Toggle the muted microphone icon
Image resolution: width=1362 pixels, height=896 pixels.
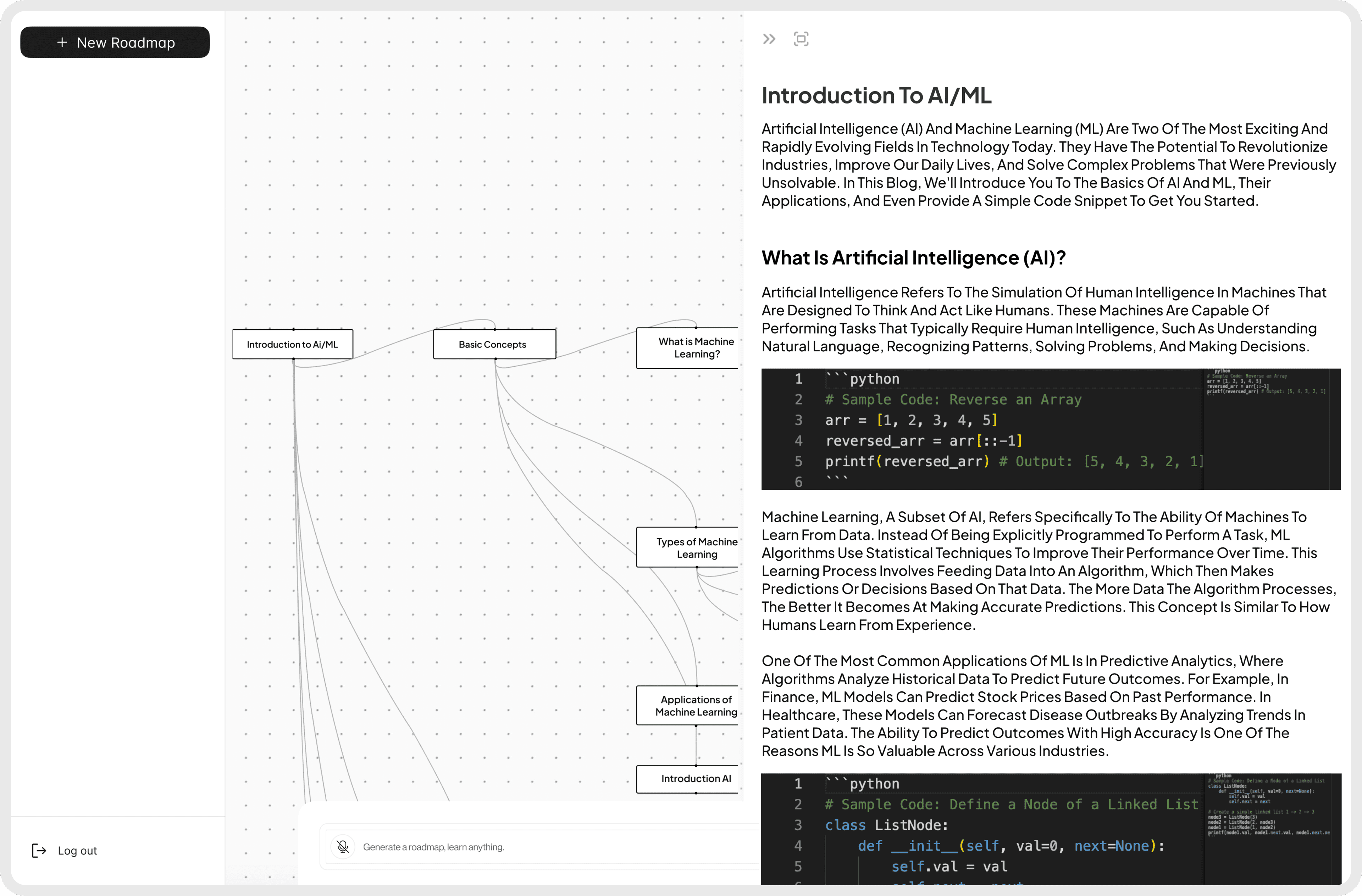tap(343, 846)
